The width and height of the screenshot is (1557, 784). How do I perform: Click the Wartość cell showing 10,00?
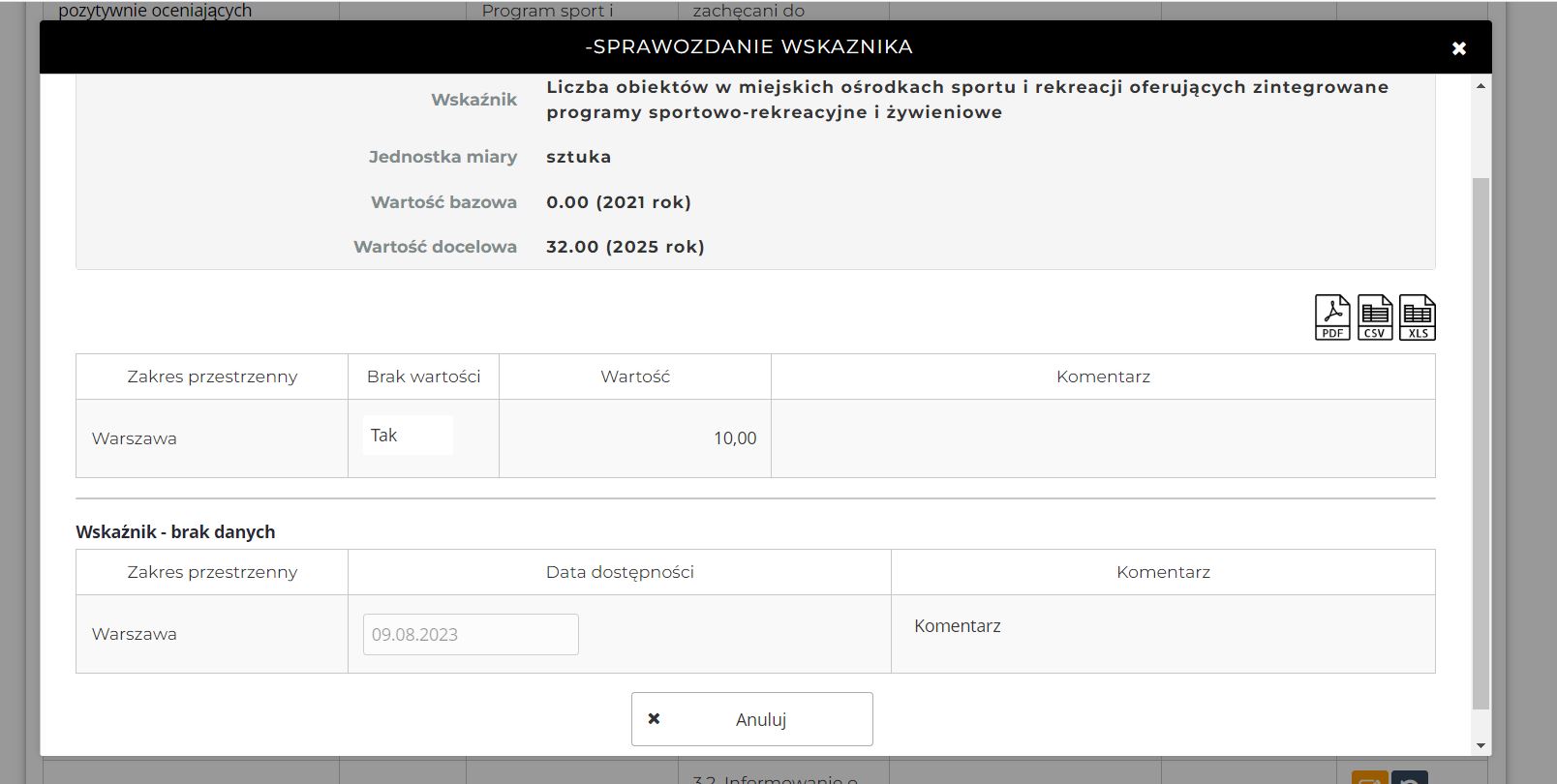pyautogui.click(x=635, y=438)
